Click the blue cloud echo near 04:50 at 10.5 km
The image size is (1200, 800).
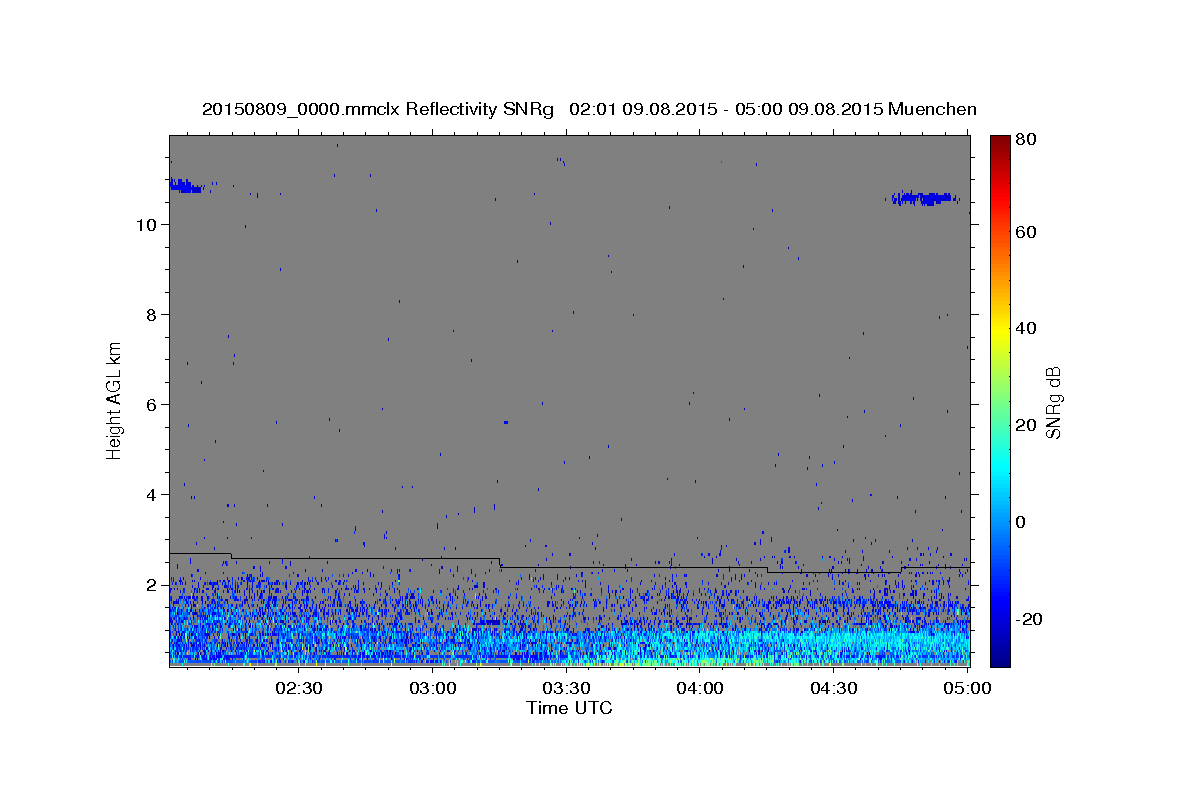click(923, 198)
